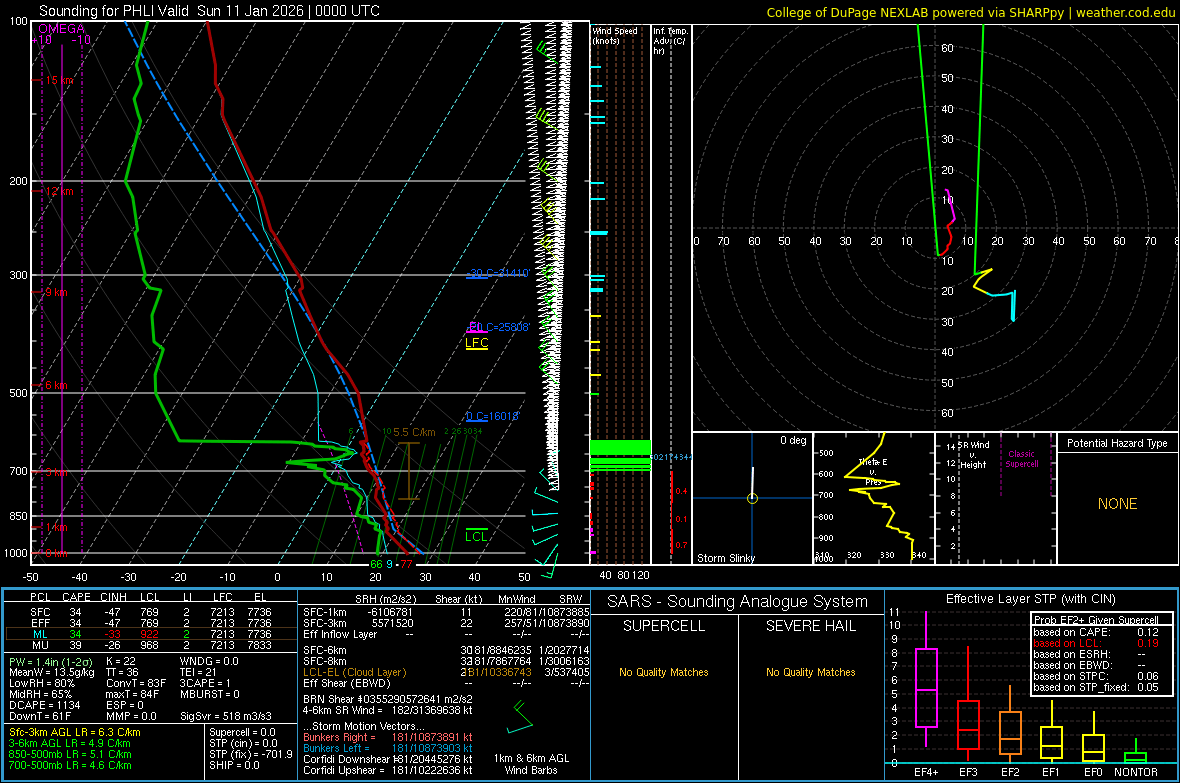Select the Eff Inflow Layer row
The image size is (1180, 783).
point(446,634)
